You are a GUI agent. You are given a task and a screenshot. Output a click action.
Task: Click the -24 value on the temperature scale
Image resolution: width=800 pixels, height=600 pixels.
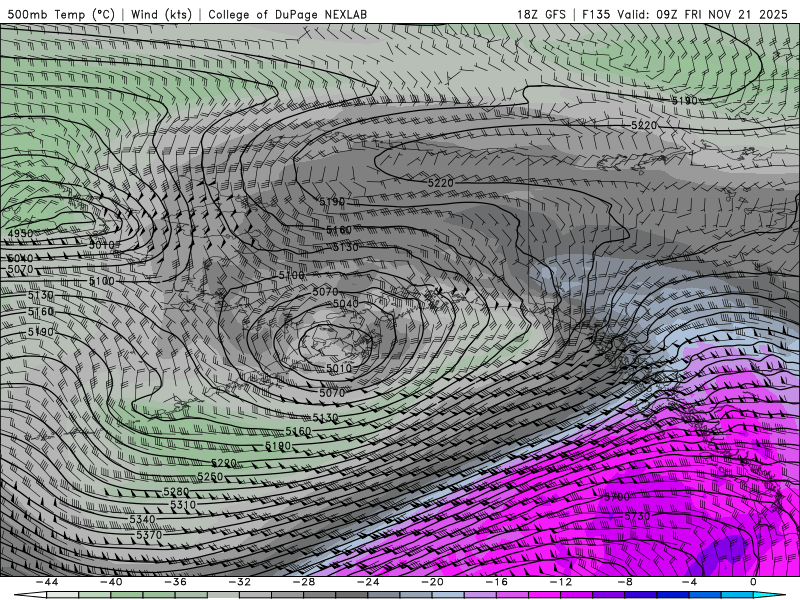click(x=368, y=582)
